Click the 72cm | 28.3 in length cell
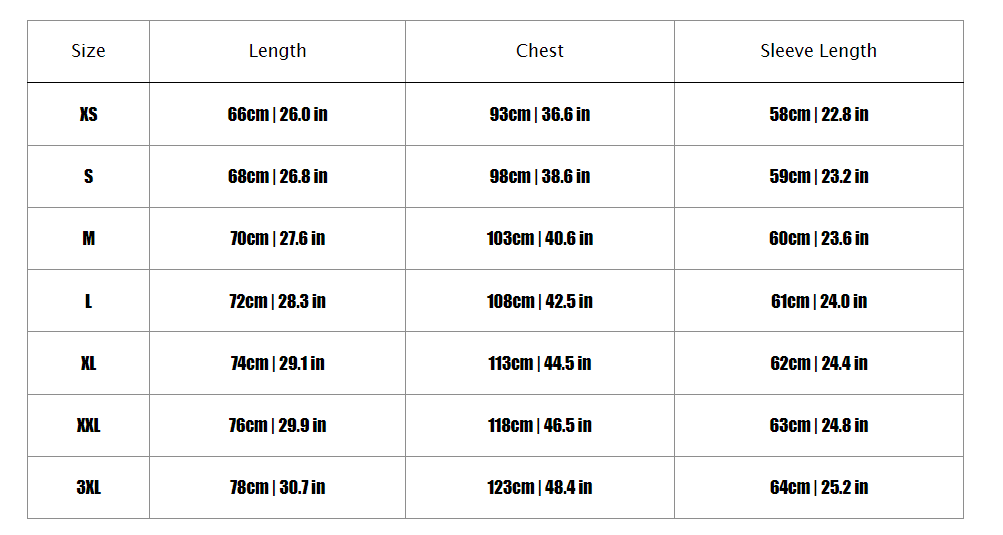The height and width of the screenshot is (535, 1003). 277,301
